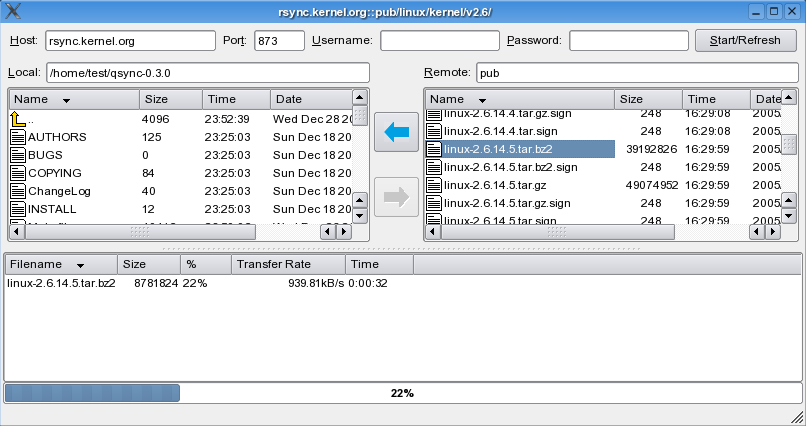
Task: Sort local list by Date column header
Action: [311, 99]
